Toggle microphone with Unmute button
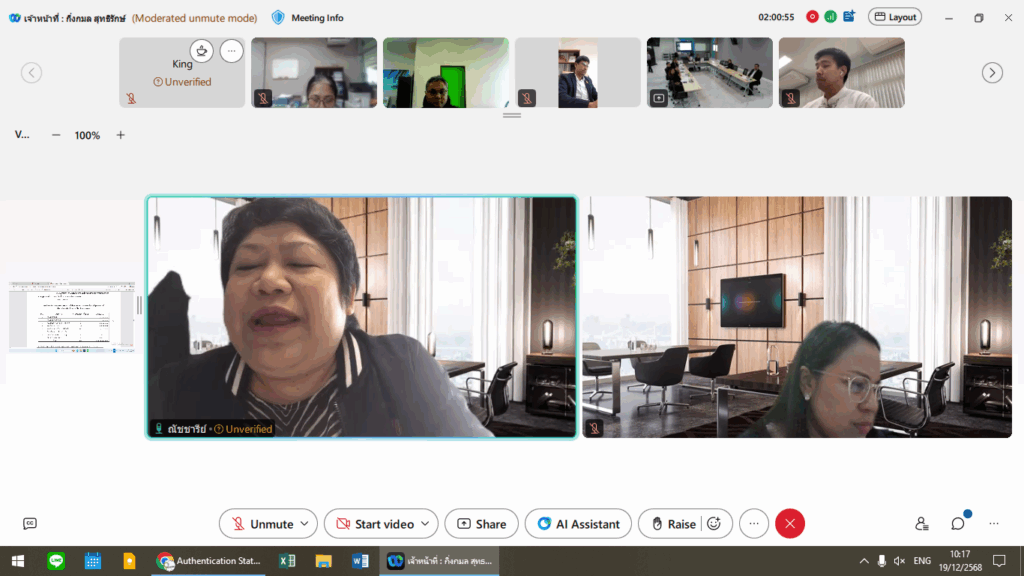This screenshot has height=576, width=1024. (261, 523)
